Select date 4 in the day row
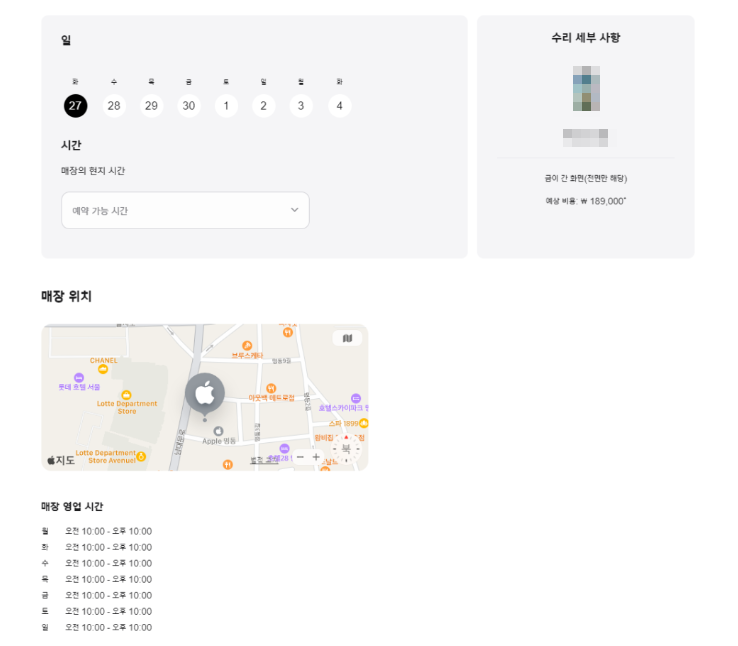The height and width of the screenshot is (646, 738). 340,106
